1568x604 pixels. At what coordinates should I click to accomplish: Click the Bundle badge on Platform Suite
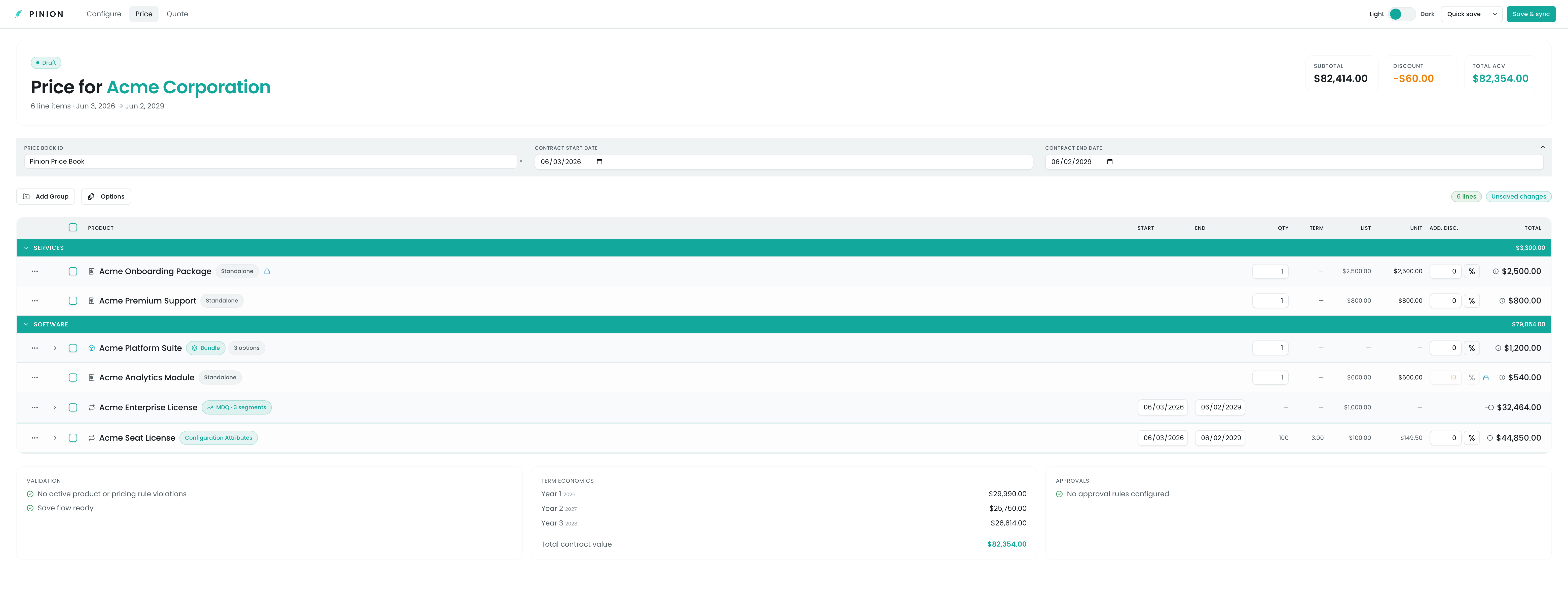(x=206, y=348)
